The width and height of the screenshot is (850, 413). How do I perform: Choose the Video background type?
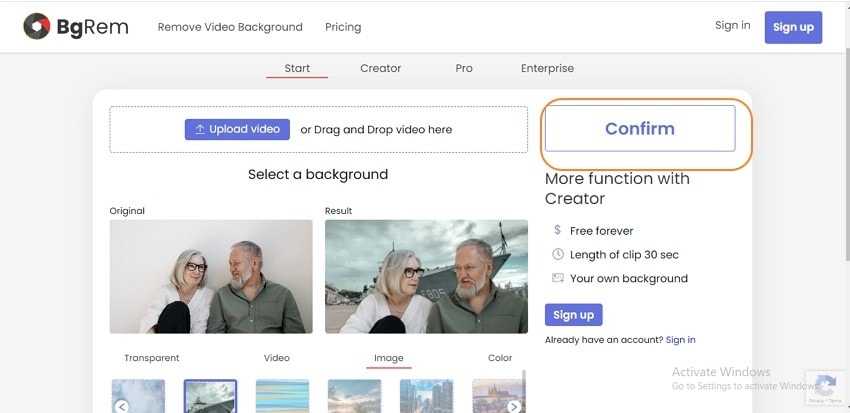point(277,358)
